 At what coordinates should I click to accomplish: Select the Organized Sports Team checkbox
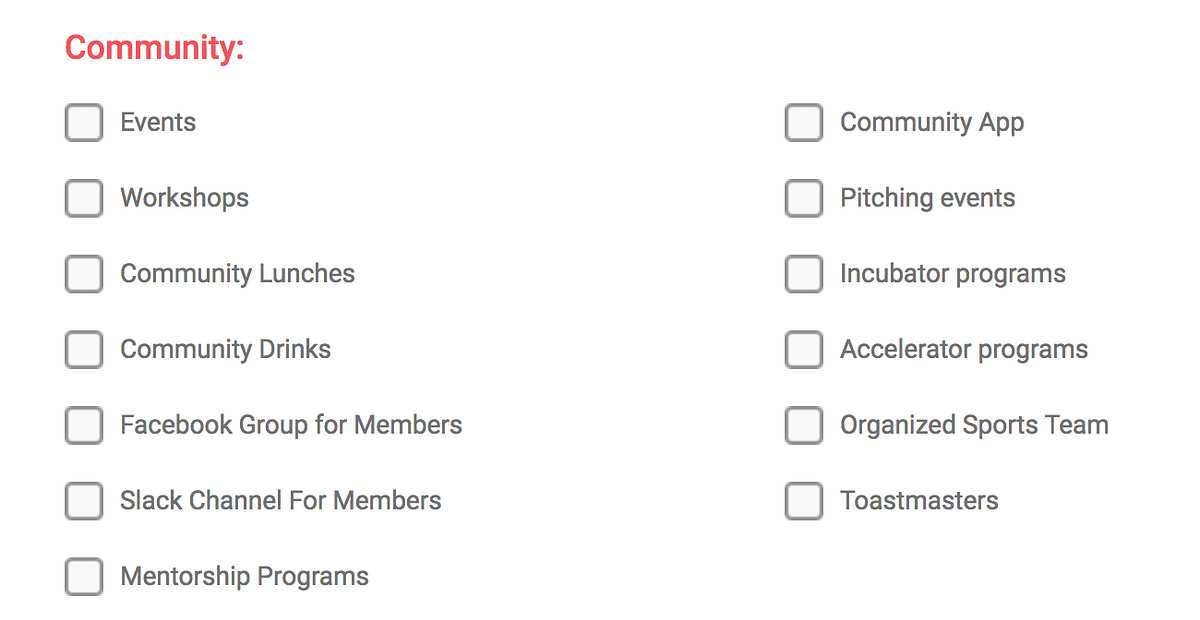[804, 425]
